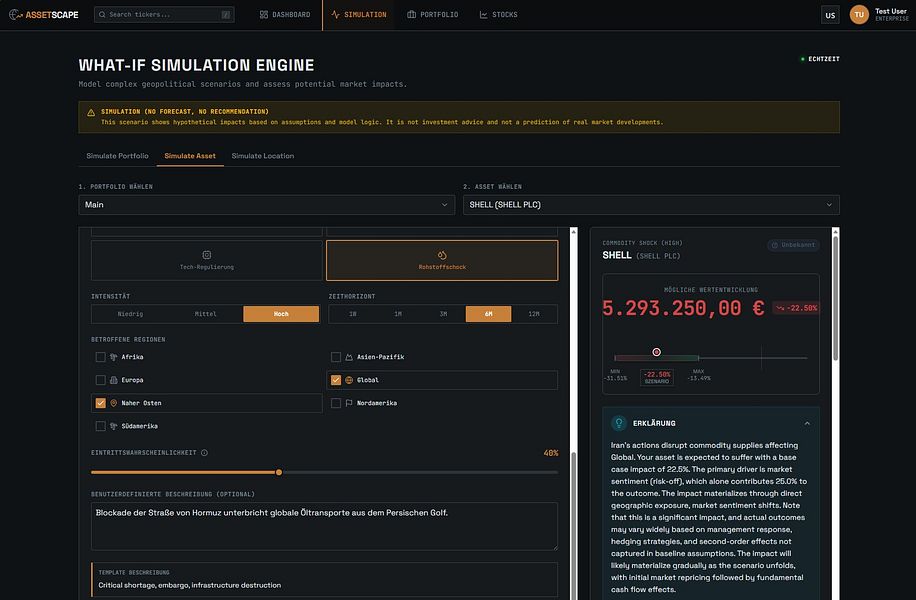Click the Test User Enterprise account name
Viewport: 916px width, 600px height.
tap(891, 15)
